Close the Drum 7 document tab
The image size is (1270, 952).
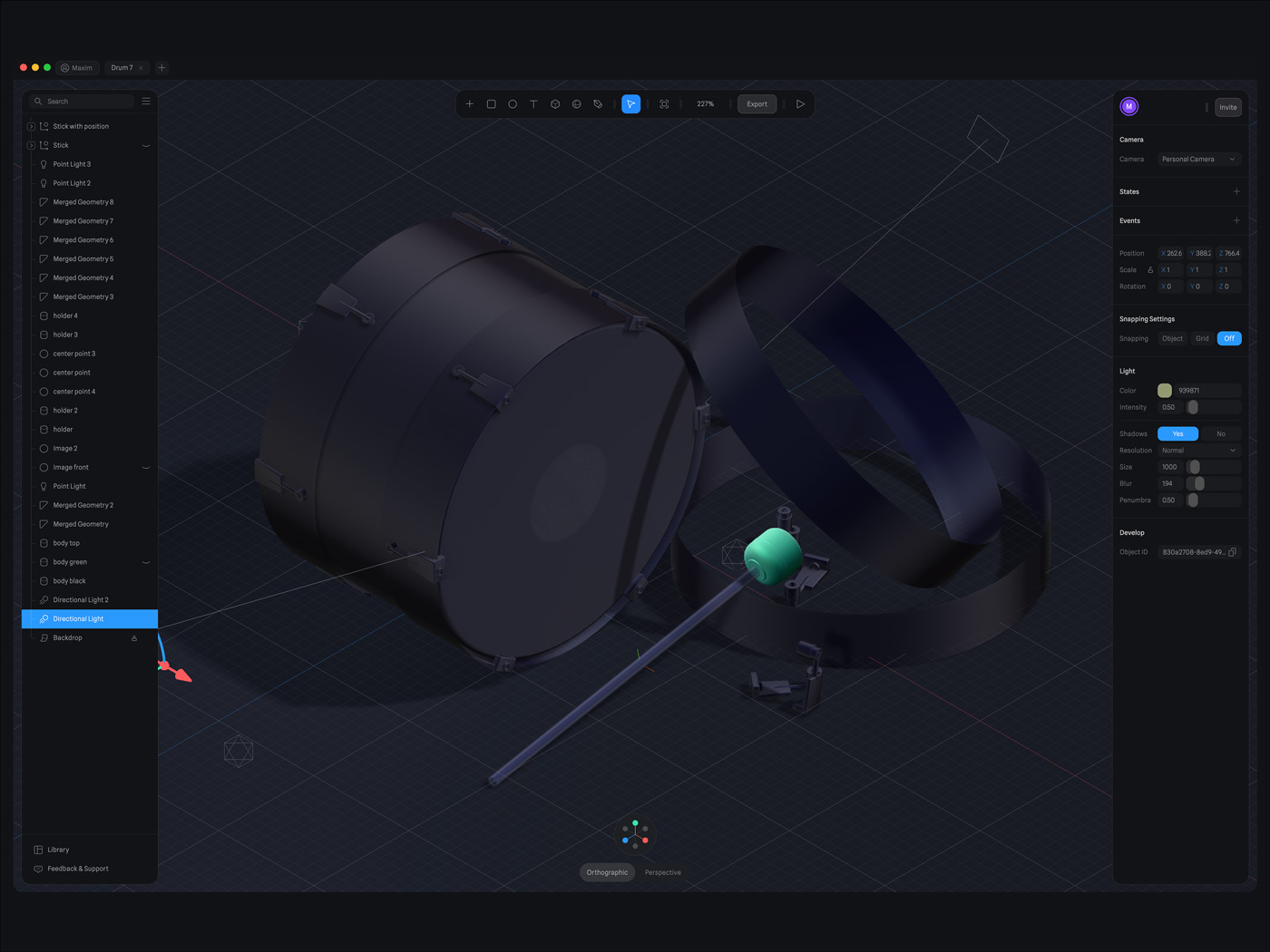coord(142,67)
